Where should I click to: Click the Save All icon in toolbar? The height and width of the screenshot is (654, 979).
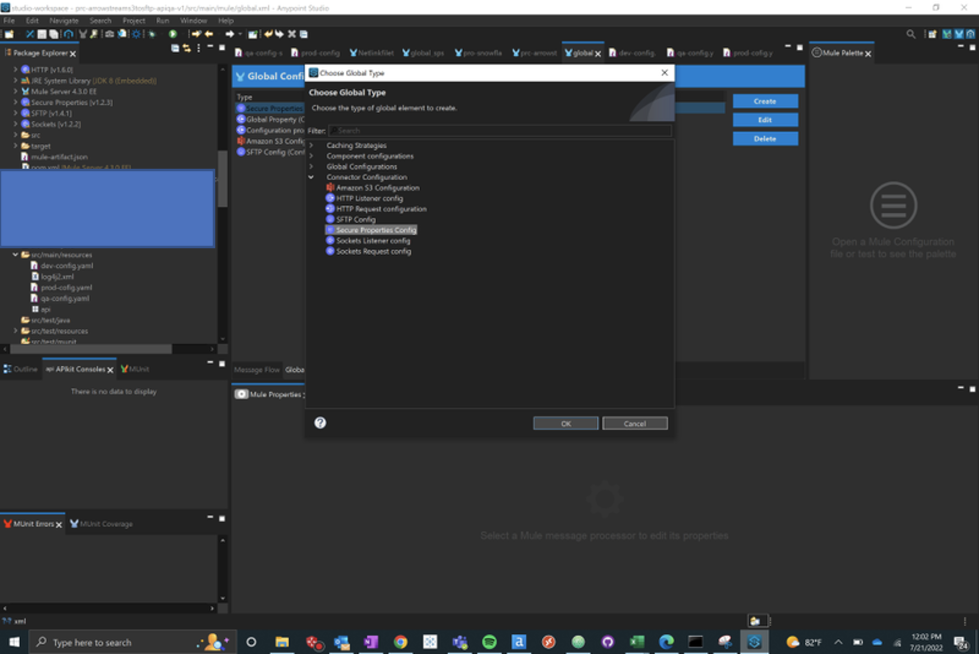tap(54, 34)
